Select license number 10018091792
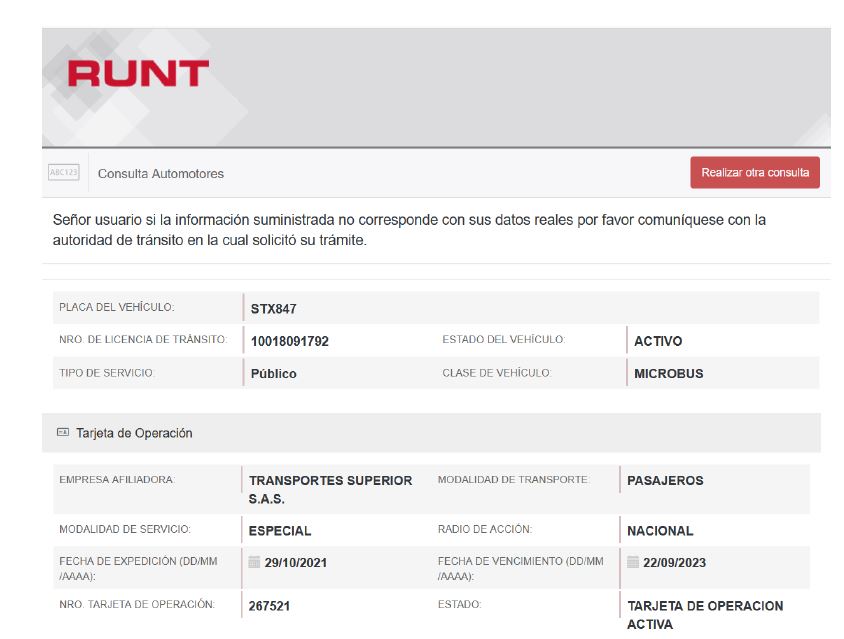The height and width of the screenshot is (639, 844). [289, 341]
